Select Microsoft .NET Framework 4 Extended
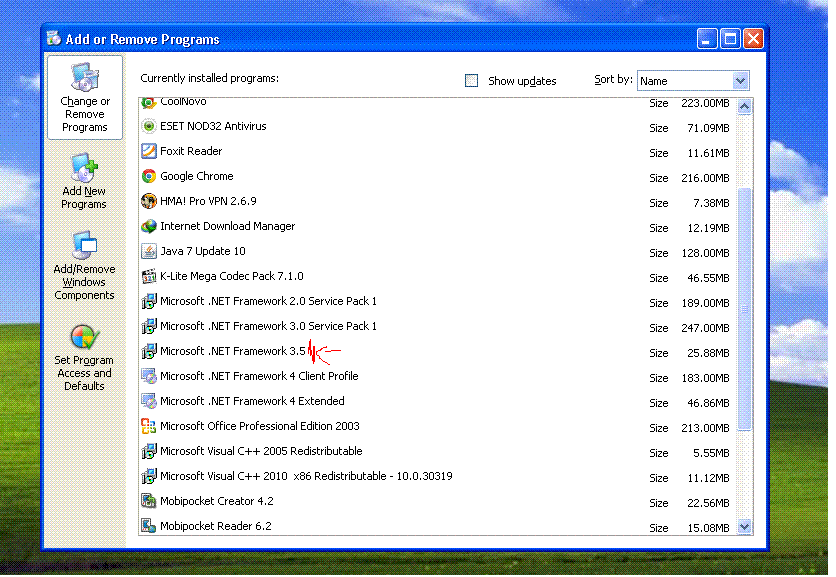Image resolution: width=836 pixels, height=577 pixels. [437, 402]
